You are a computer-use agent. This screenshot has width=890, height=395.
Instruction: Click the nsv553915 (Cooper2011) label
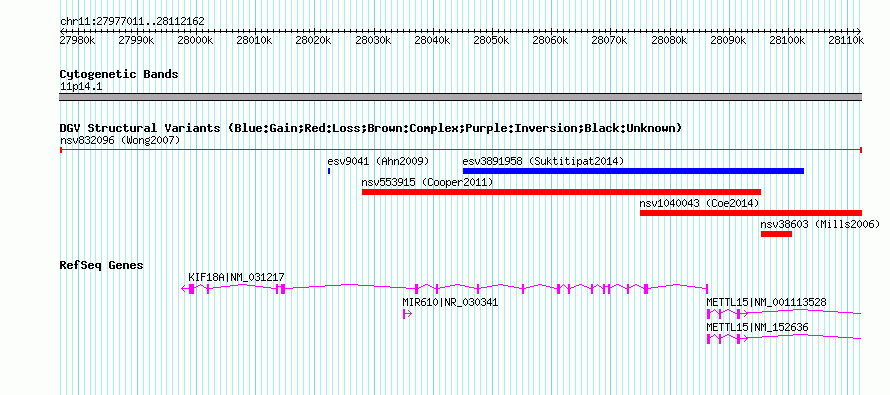pyautogui.click(x=427, y=182)
